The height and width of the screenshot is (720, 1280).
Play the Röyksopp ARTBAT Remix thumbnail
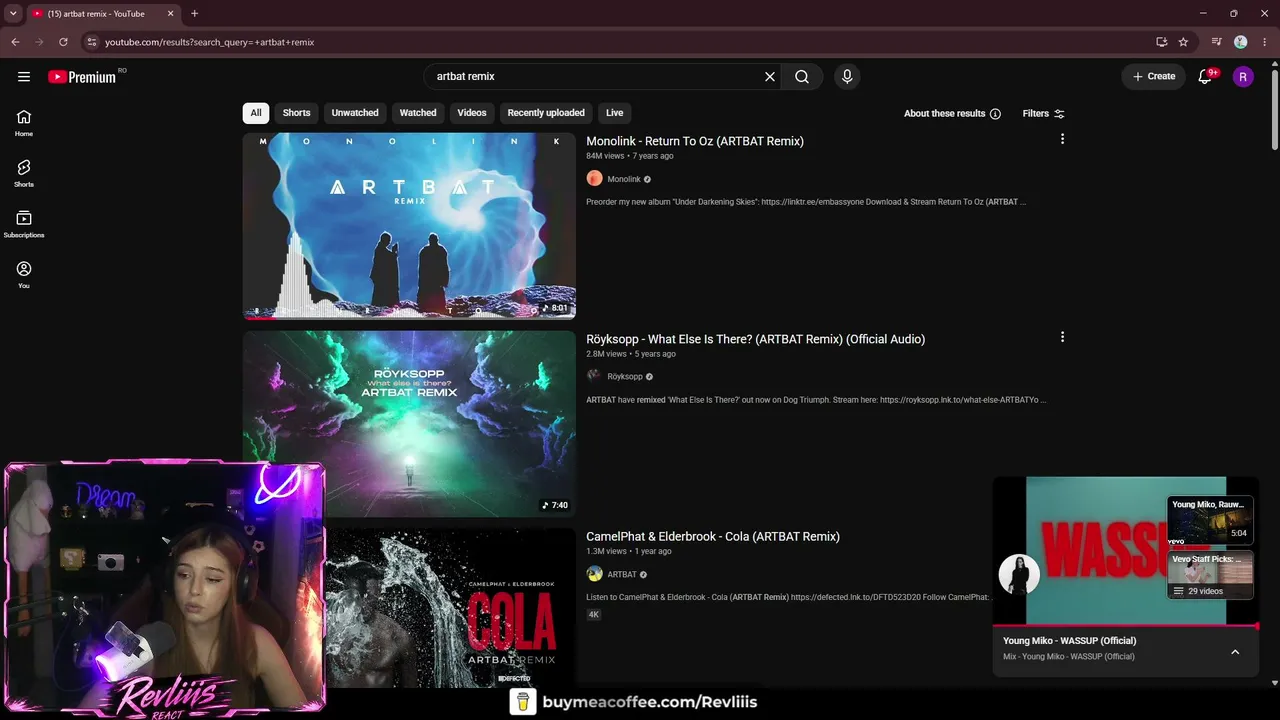[409, 424]
